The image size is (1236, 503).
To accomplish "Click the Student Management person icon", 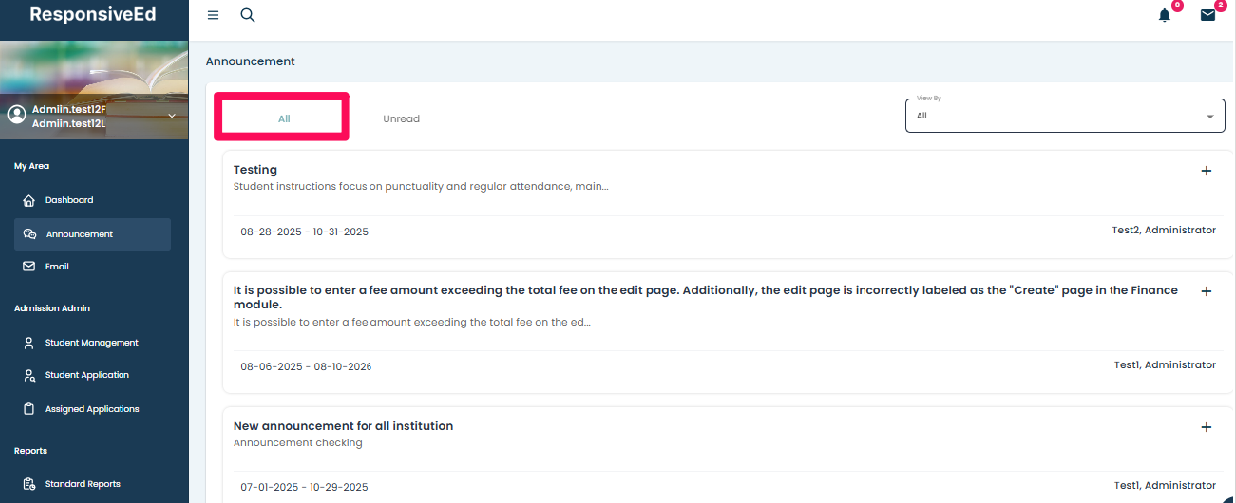I will click(29, 343).
